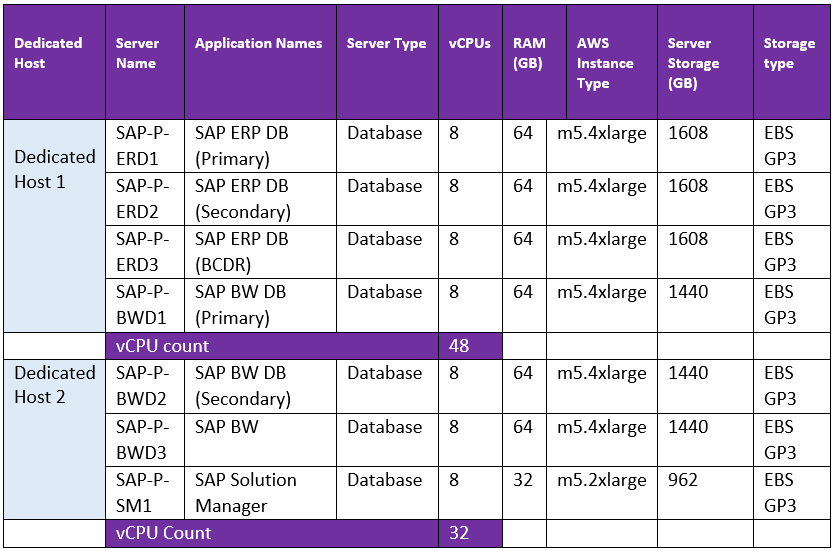Select the m5.2xlarge instance type cell
833x551 pixels.
(x=601, y=480)
